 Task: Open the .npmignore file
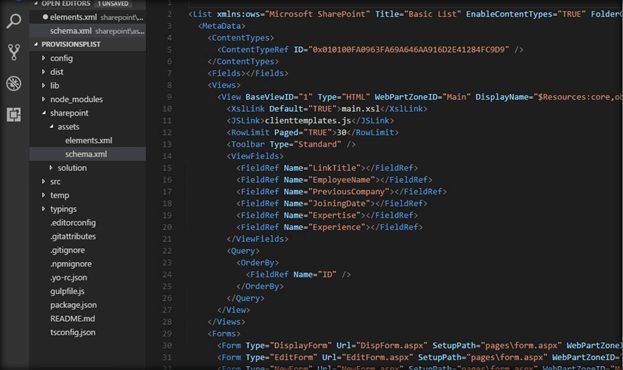[x=71, y=264]
